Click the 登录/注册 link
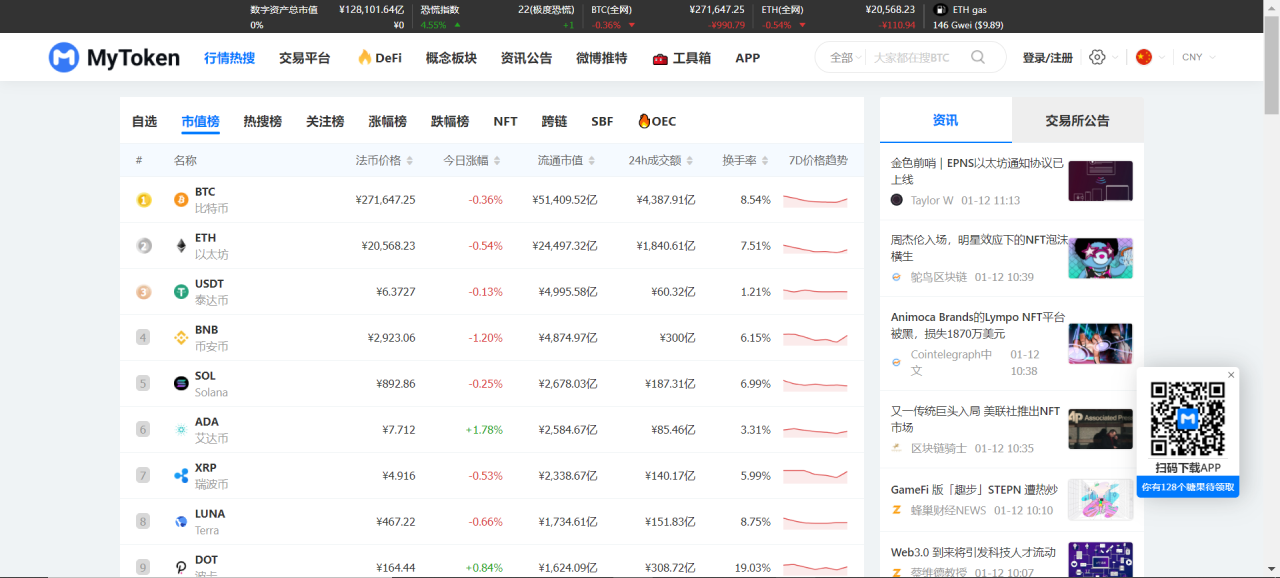1280x578 pixels. point(1047,58)
